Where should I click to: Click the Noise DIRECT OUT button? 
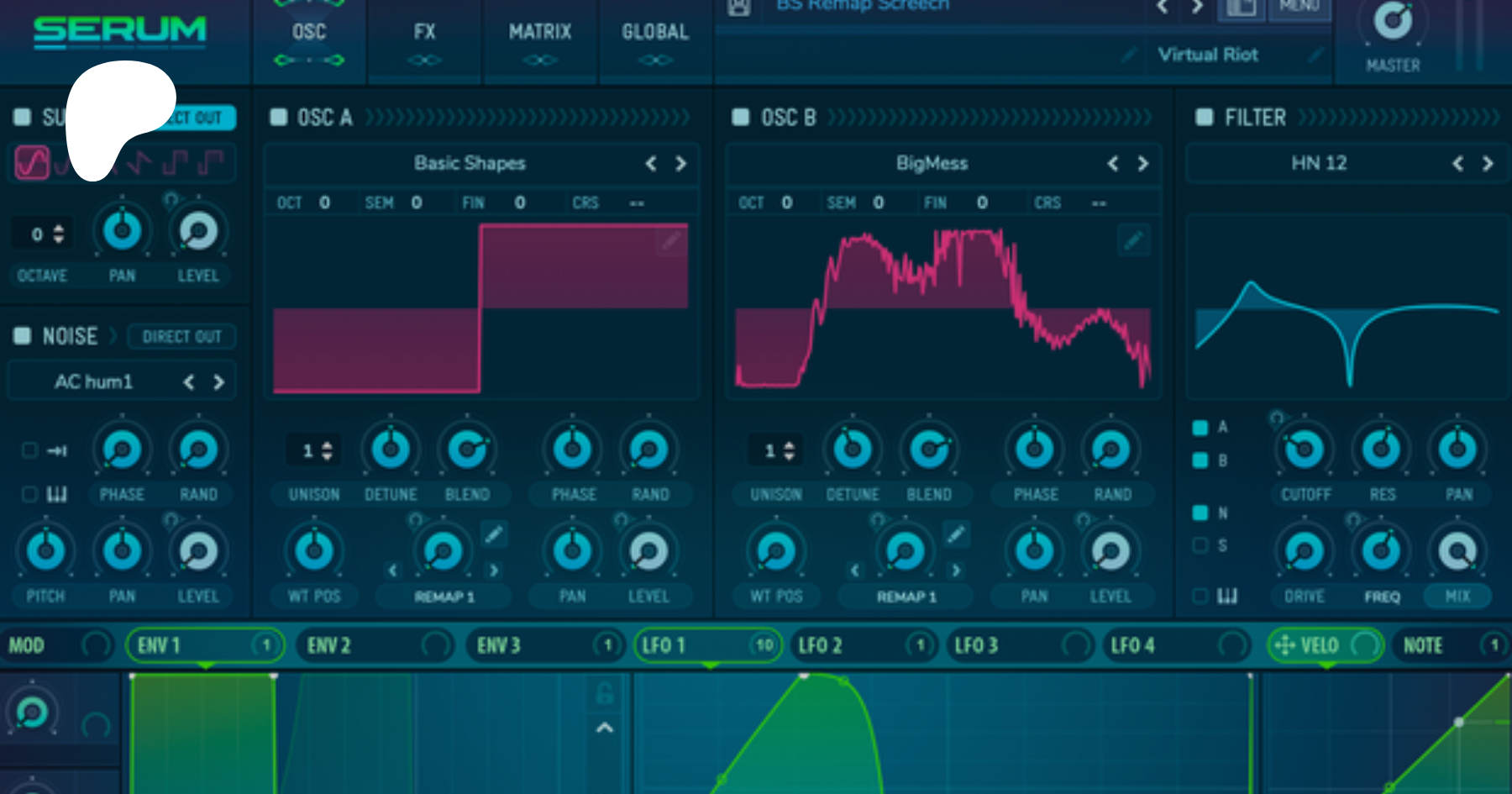tap(181, 337)
